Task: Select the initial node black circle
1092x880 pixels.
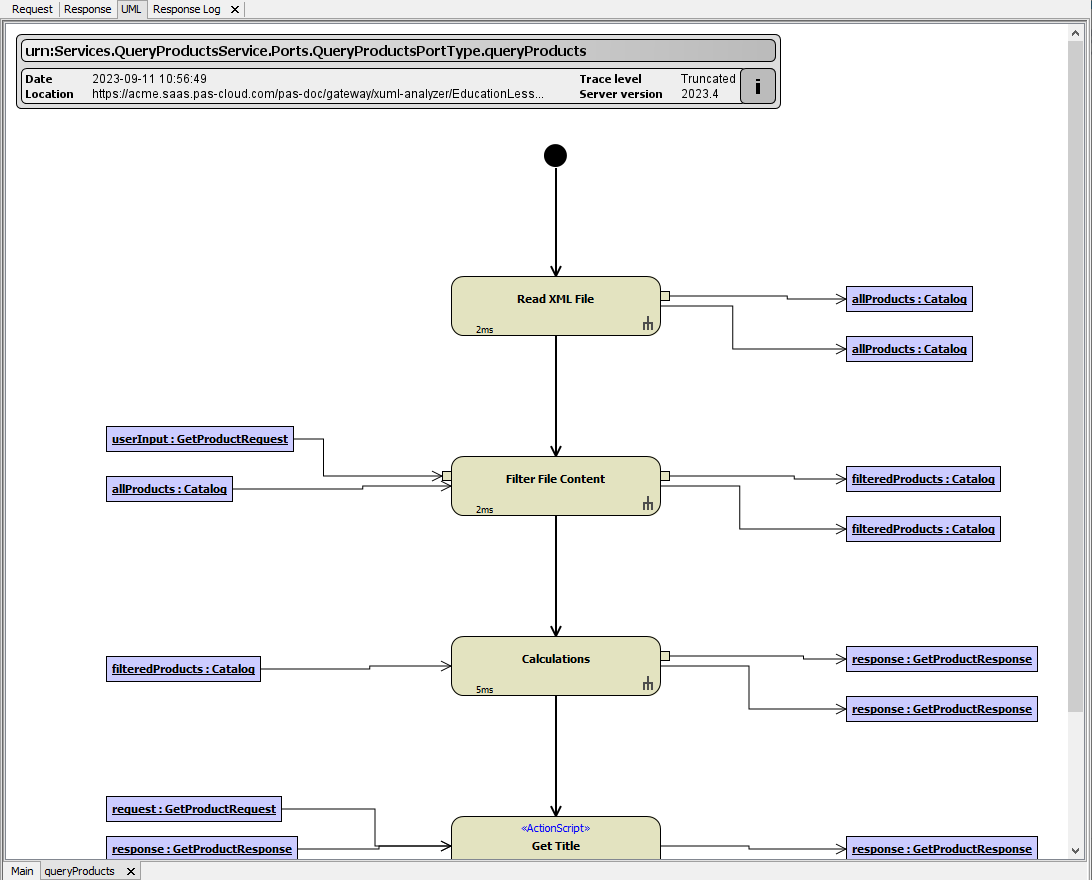Action: (555, 155)
